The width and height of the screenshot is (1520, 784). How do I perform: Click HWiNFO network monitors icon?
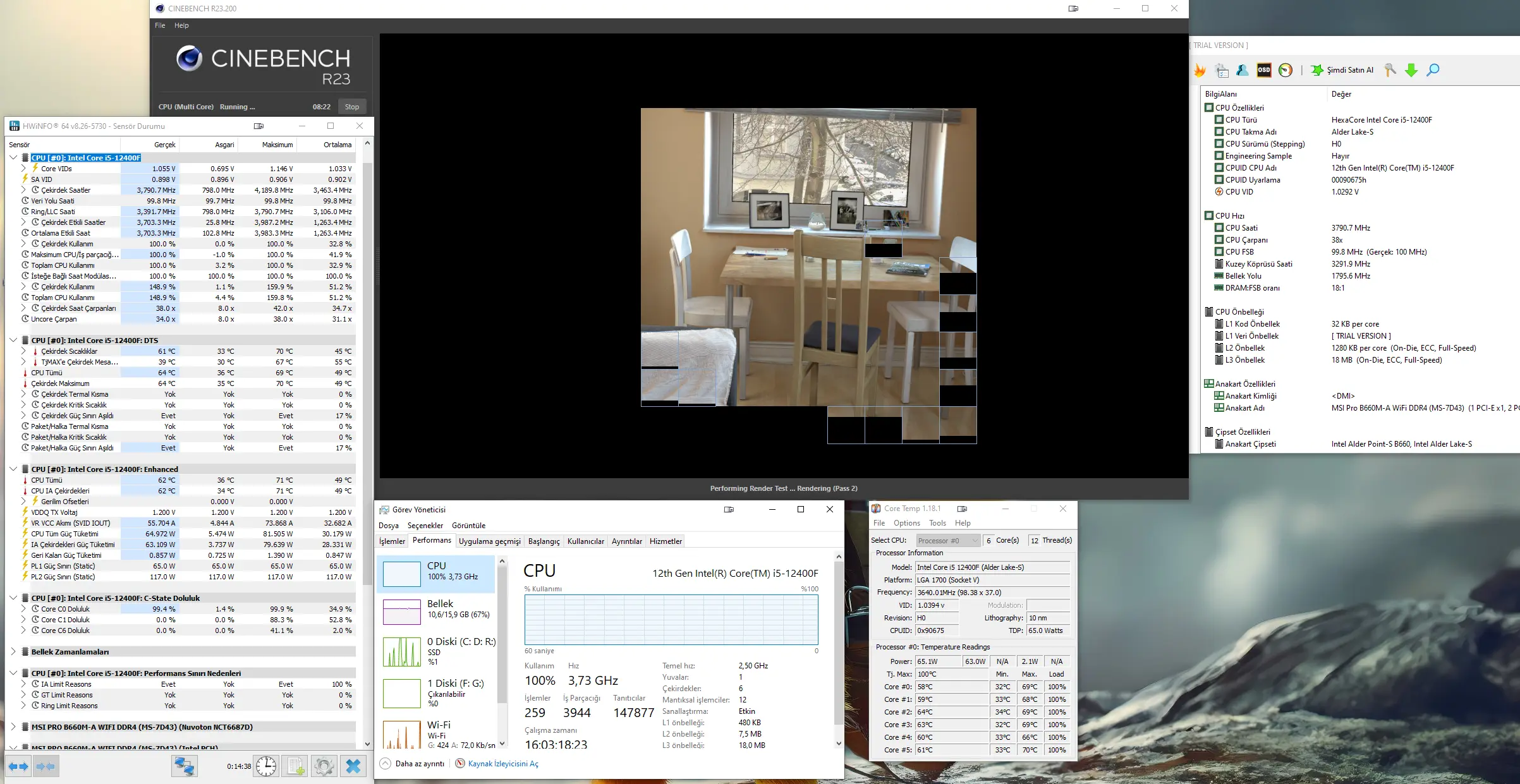click(185, 766)
